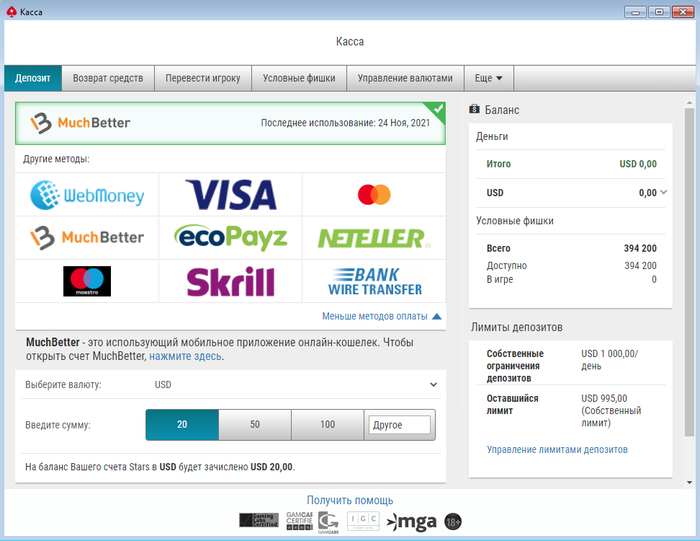Collapse list via Меньше методов оплаты
The width and height of the screenshot is (700, 541).
click(x=382, y=316)
